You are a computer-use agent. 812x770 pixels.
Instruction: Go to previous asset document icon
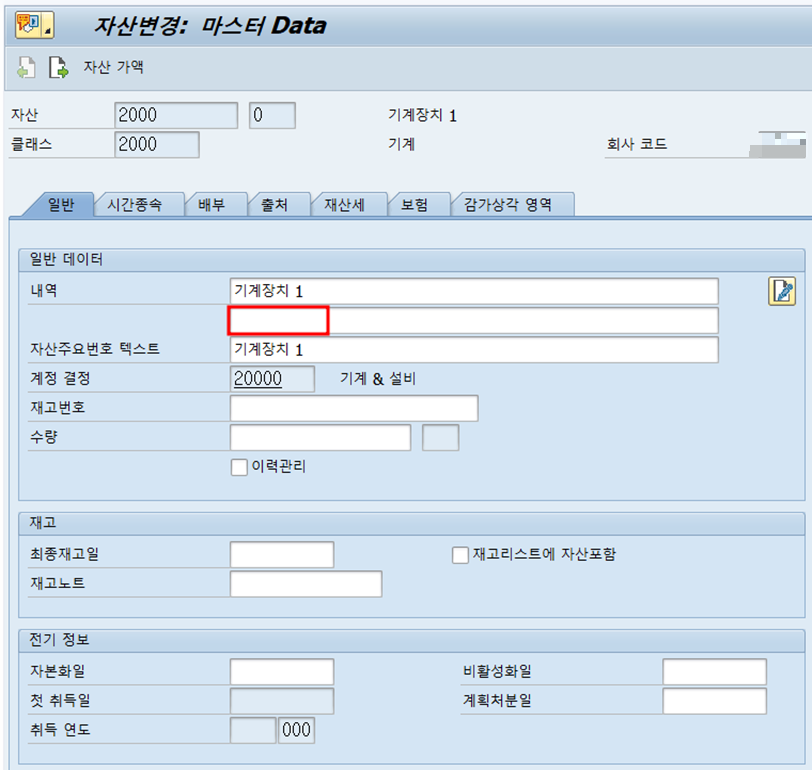coord(26,67)
